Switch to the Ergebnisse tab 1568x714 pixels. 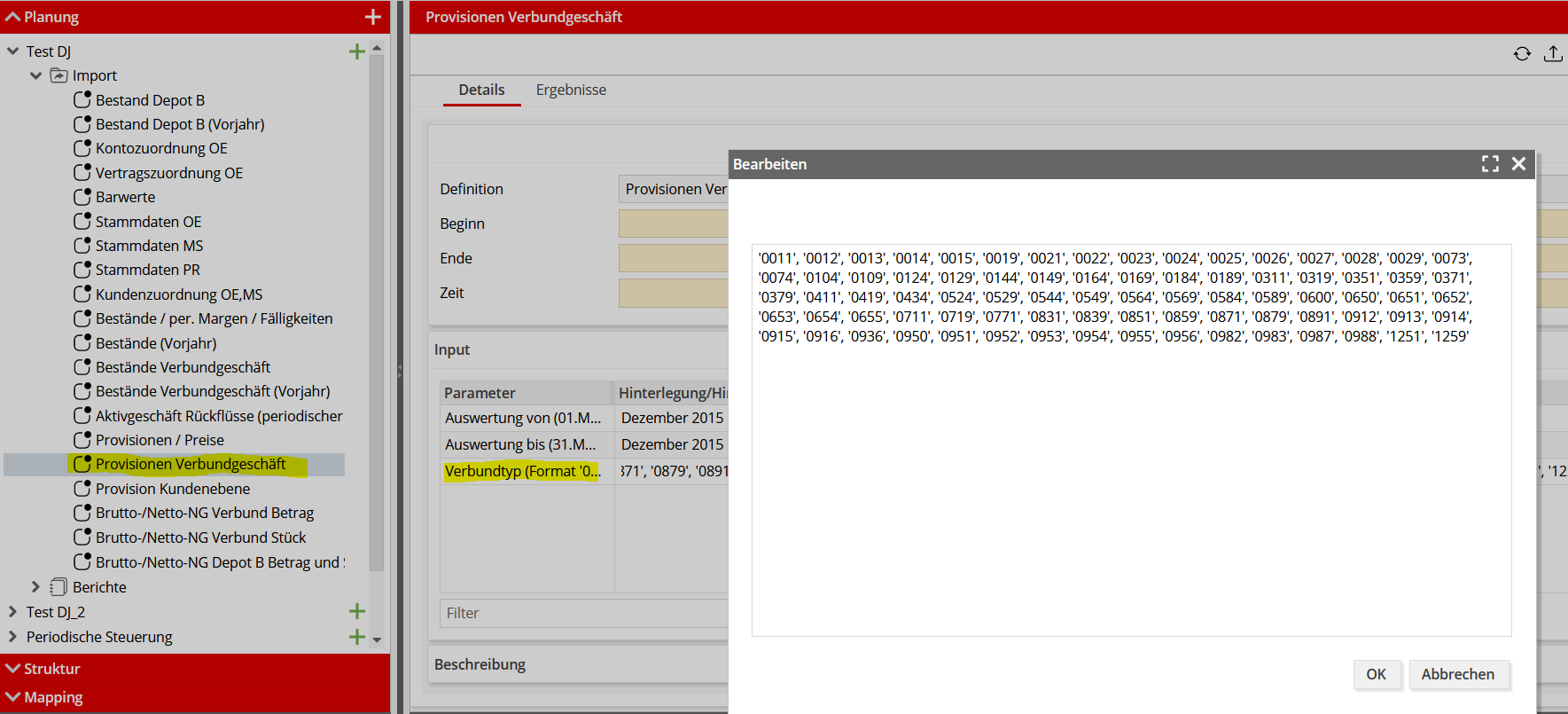(x=571, y=90)
